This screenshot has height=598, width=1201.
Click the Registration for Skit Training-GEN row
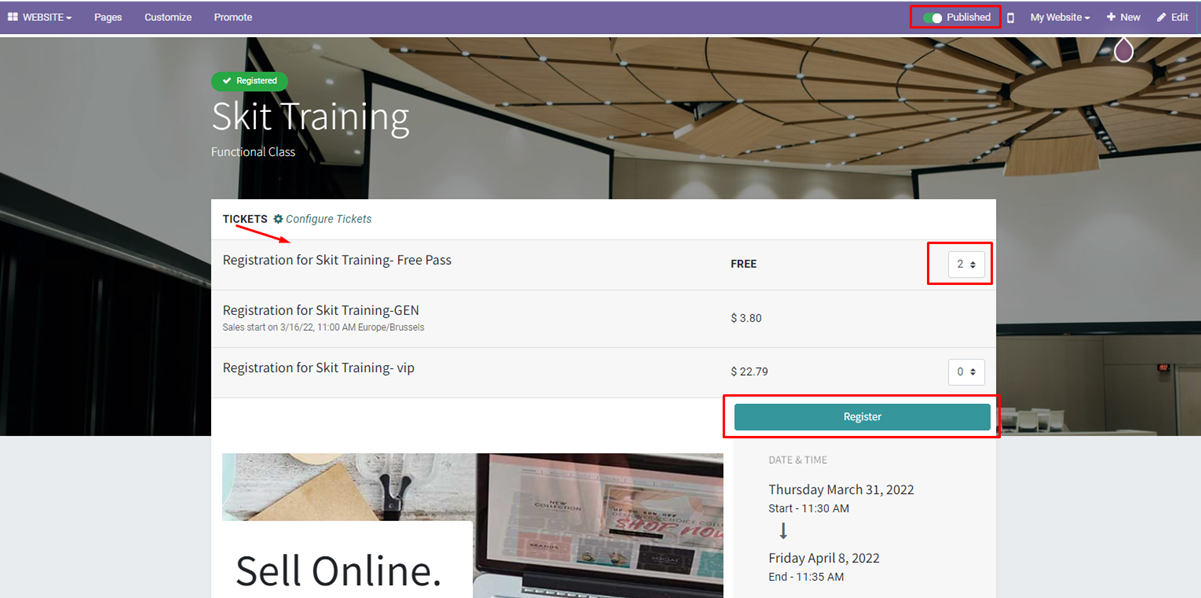pos(320,311)
